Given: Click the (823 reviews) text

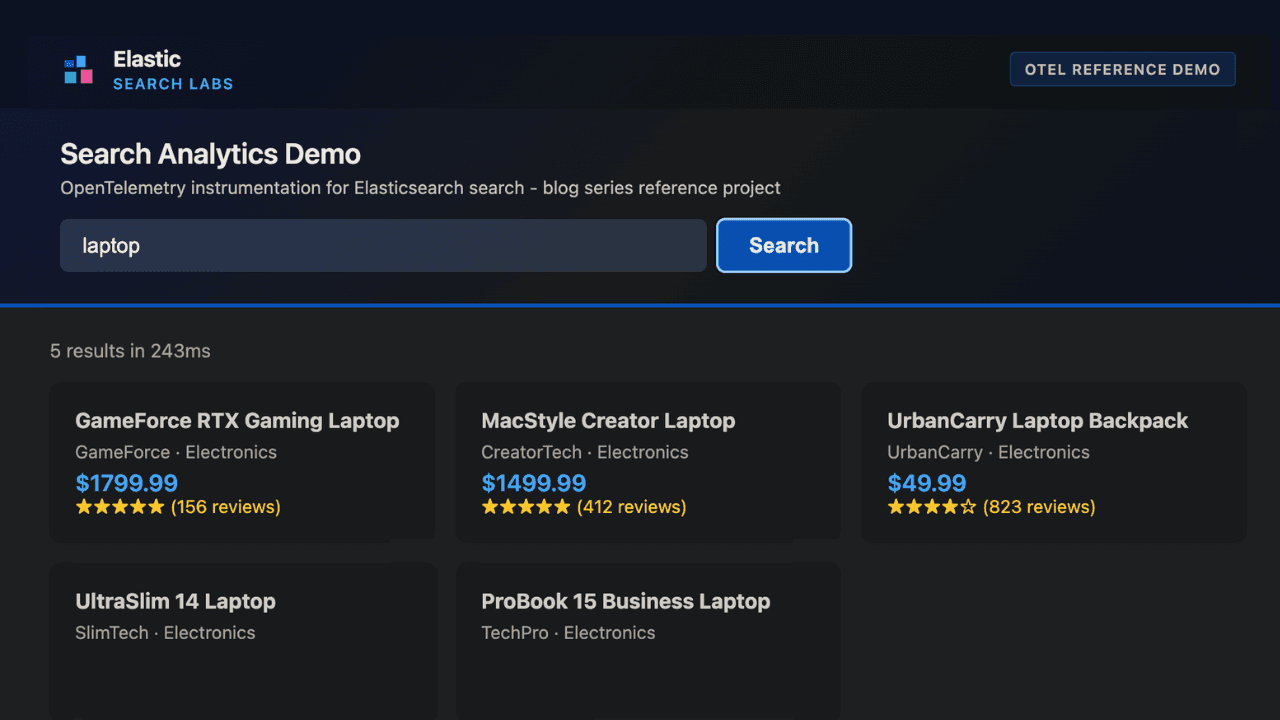Looking at the screenshot, I should (x=1039, y=507).
